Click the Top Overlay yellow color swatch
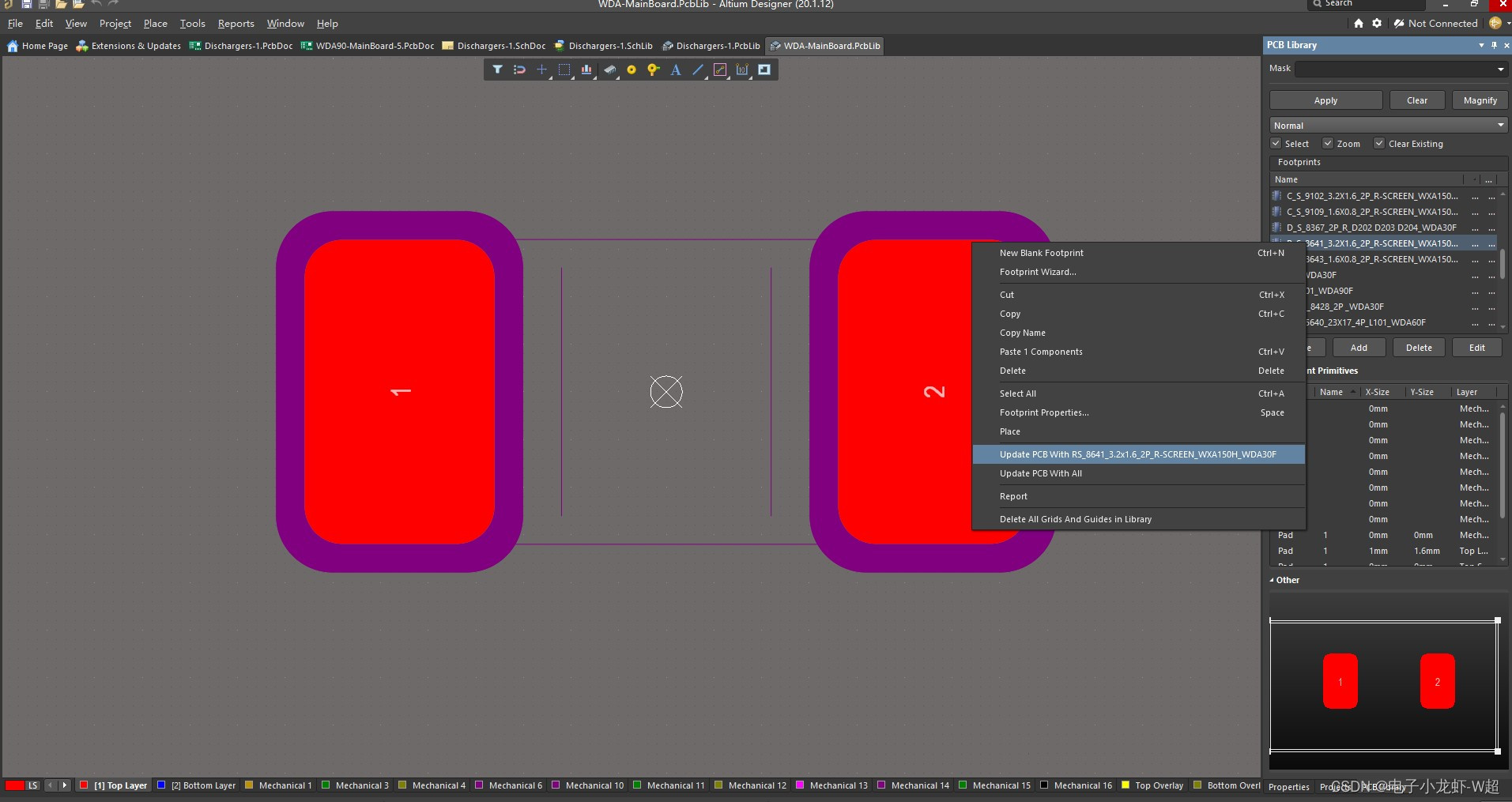Screen dimensions: 1512x802 pyautogui.click(x=1125, y=785)
